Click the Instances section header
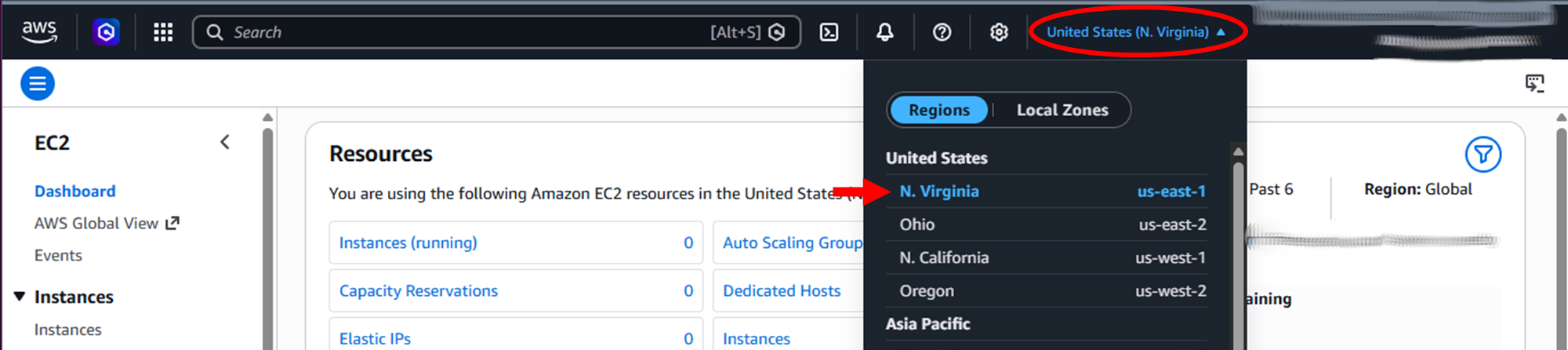Image resolution: width=1568 pixels, height=350 pixels. click(74, 297)
